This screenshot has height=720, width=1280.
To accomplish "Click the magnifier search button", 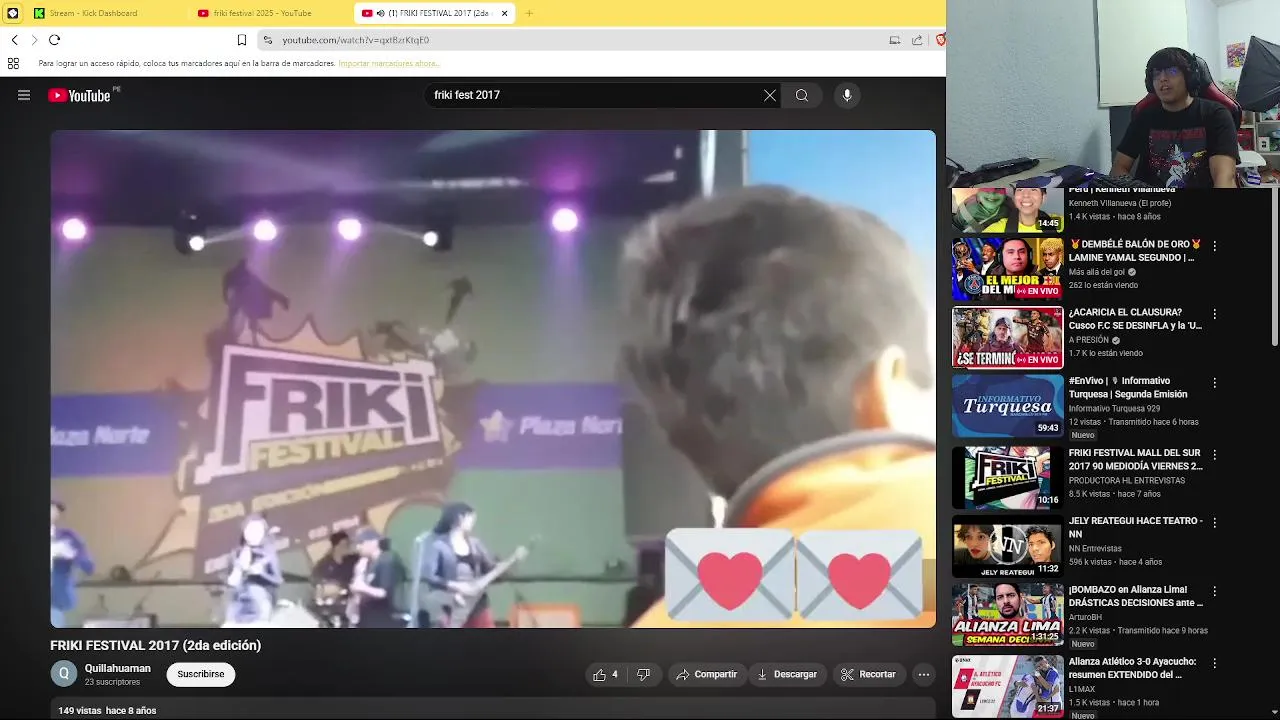I will coord(802,95).
